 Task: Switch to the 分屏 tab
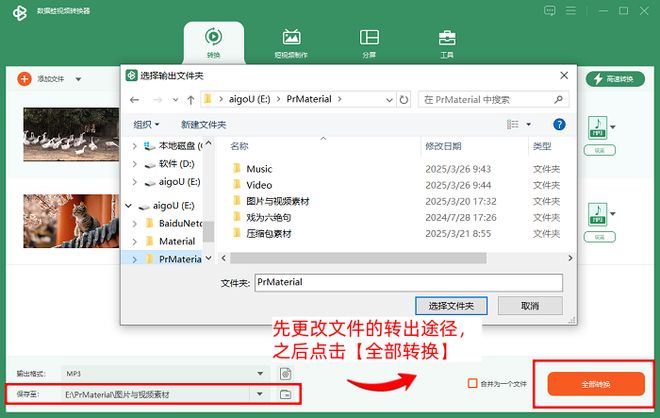point(369,45)
